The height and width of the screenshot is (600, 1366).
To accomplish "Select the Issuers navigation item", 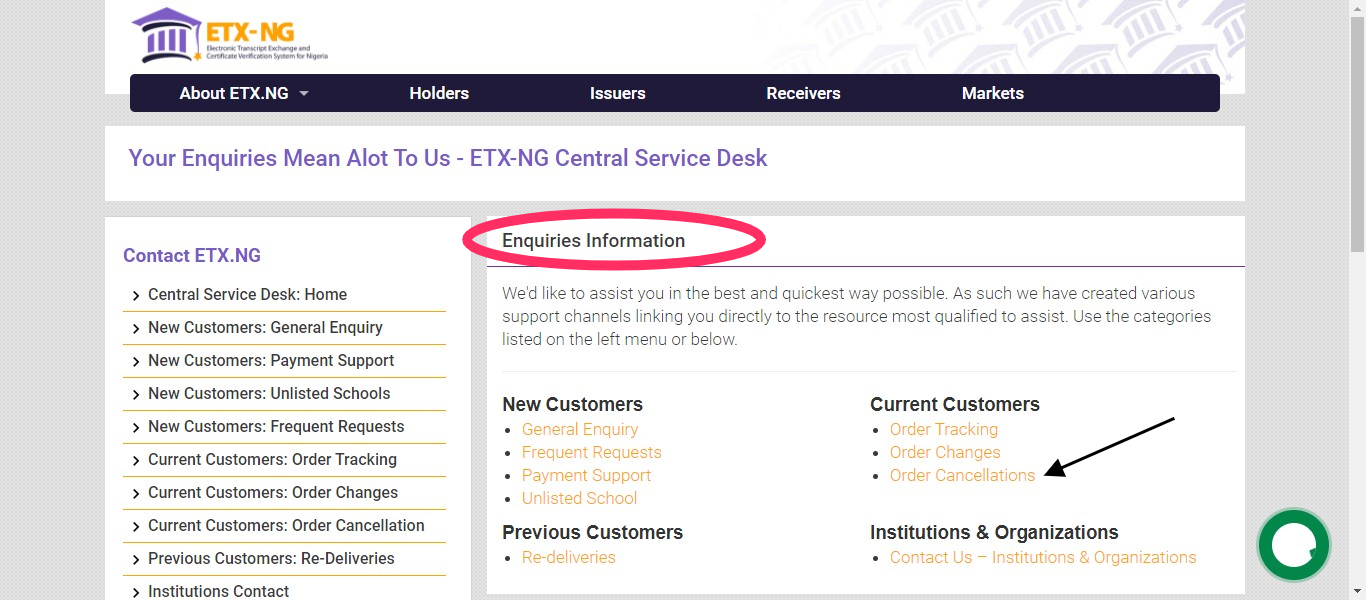I will coord(617,93).
